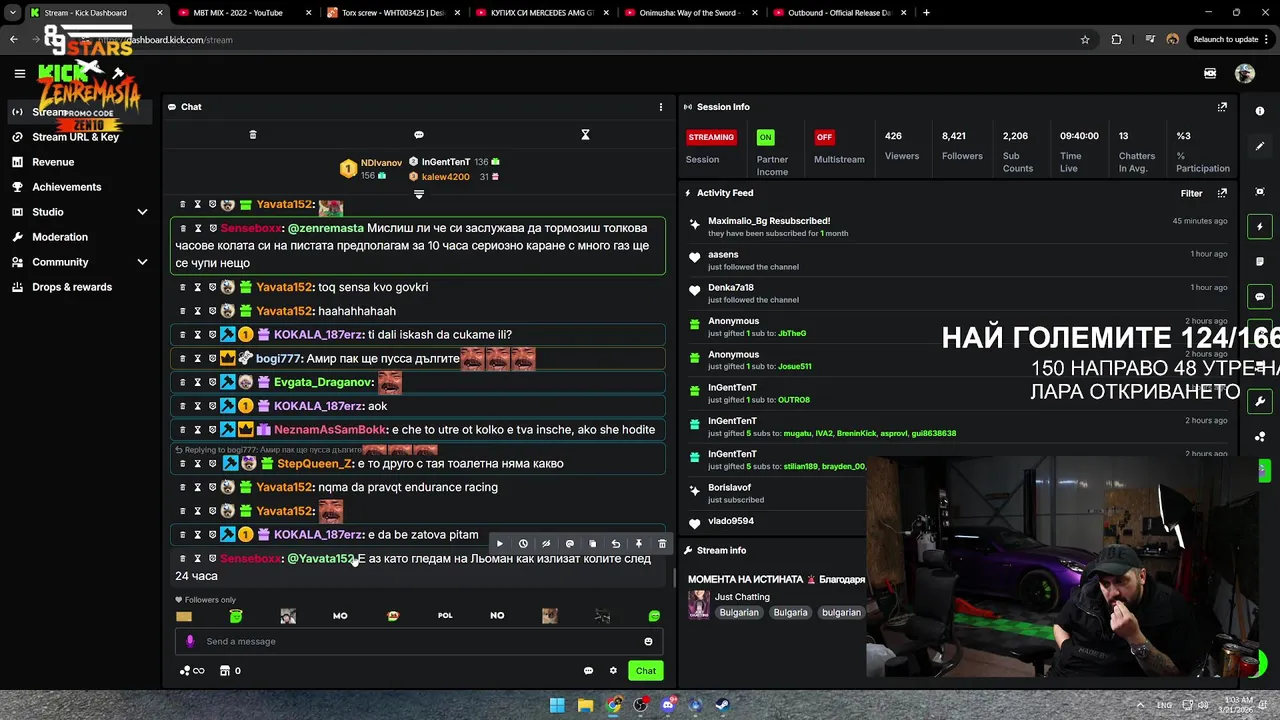Switch to the Torx screw browser tab
The image size is (1280, 720).
[393, 13]
